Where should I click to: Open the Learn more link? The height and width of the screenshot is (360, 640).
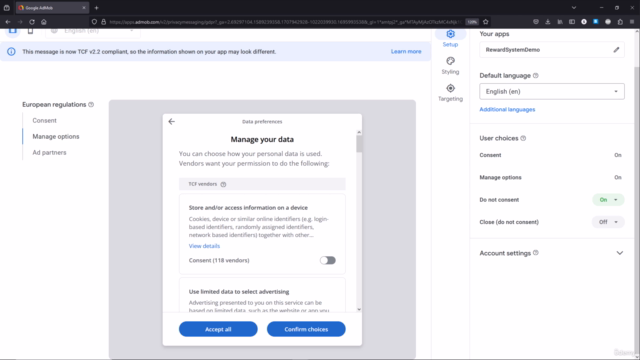tap(406, 51)
